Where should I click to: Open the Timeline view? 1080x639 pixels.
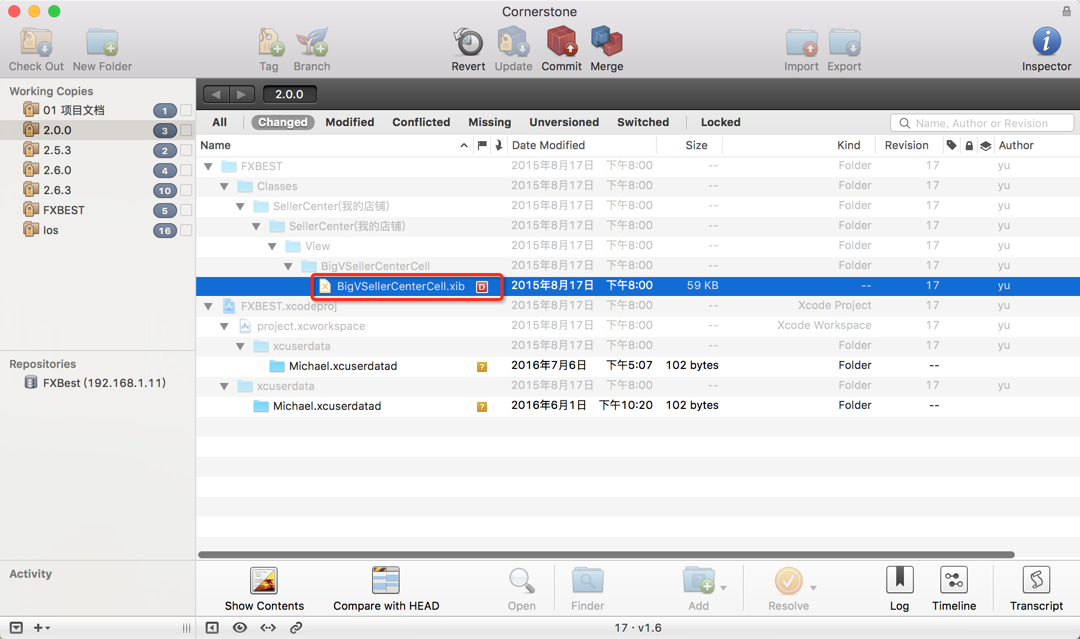(954, 580)
